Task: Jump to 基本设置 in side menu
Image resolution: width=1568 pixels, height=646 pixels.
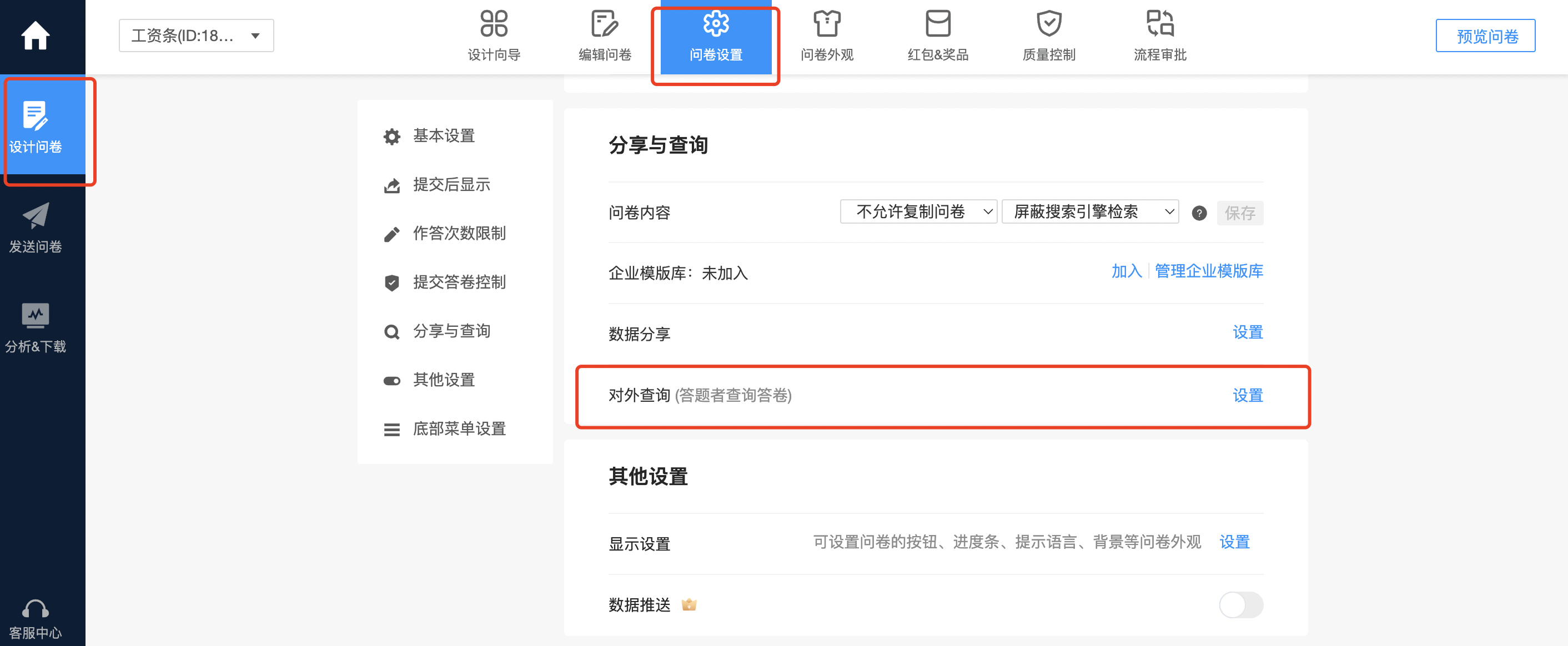Action: tap(444, 135)
